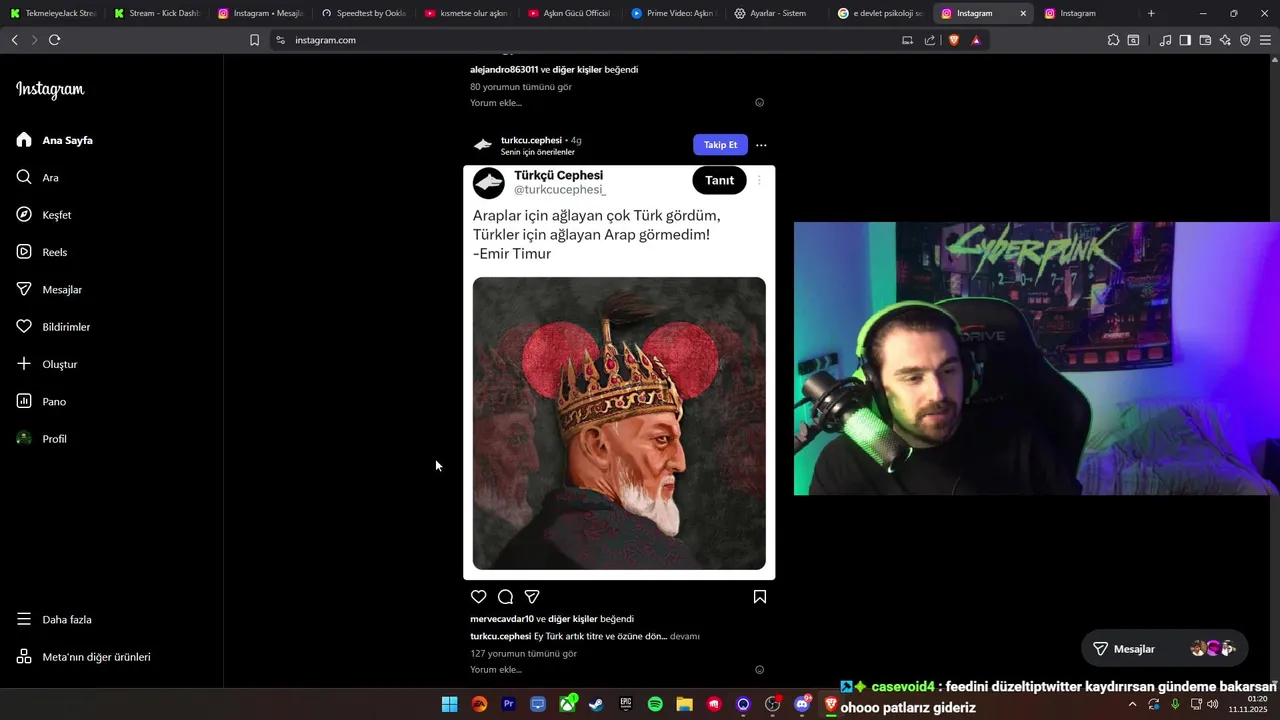Open Windows Start menu
This screenshot has height=720, width=1280.
coord(450,704)
